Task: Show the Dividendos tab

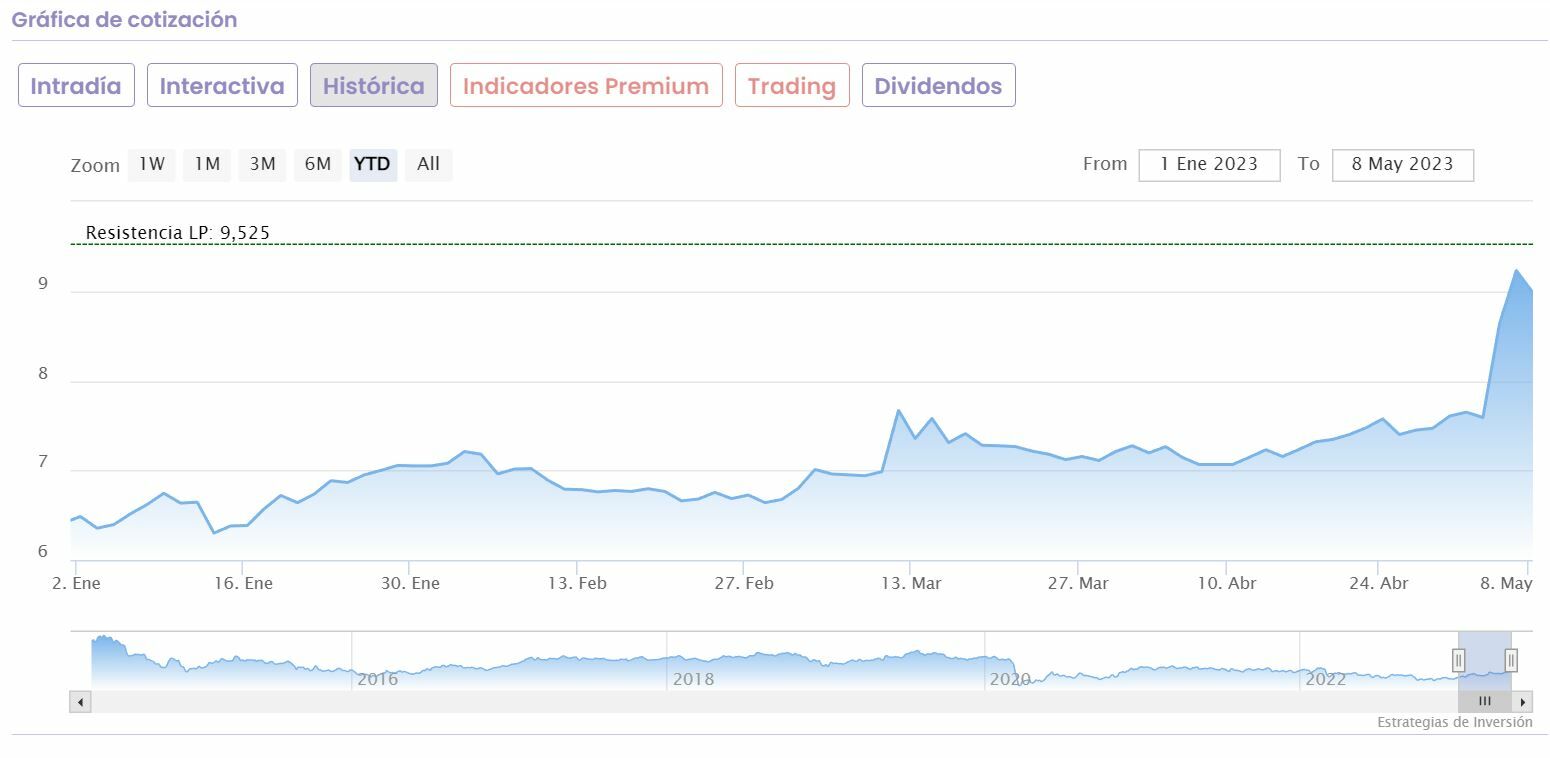Action: pos(938,86)
